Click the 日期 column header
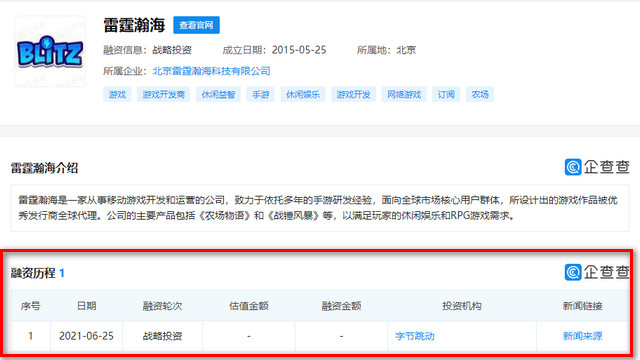The width and height of the screenshot is (640, 360). coord(87,306)
